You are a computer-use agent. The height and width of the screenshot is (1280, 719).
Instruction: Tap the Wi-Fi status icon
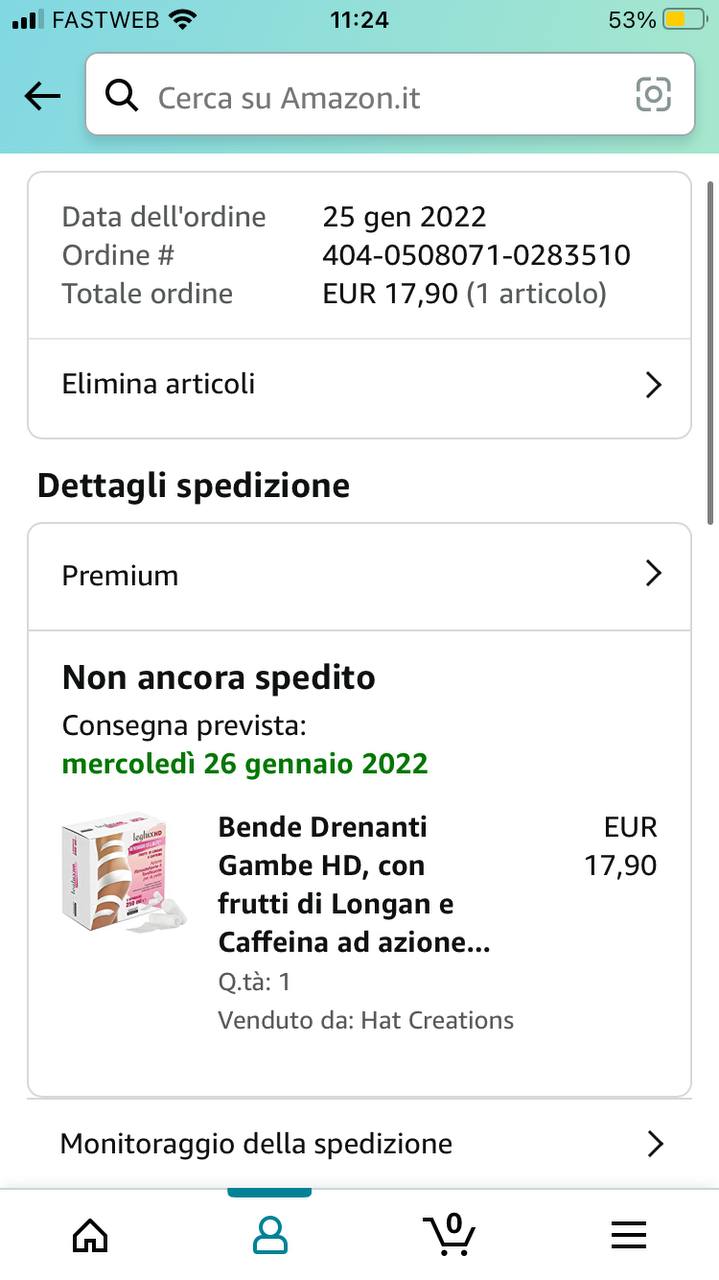point(183,20)
